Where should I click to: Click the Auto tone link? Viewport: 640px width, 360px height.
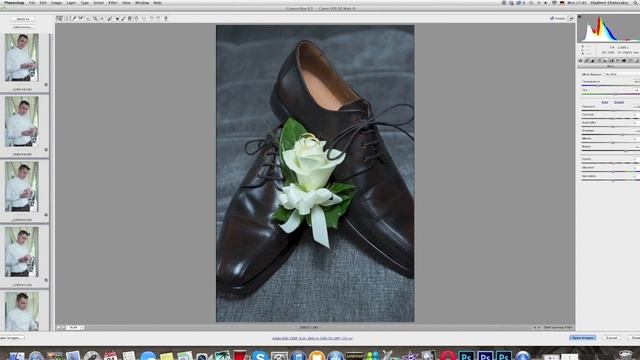click(605, 102)
